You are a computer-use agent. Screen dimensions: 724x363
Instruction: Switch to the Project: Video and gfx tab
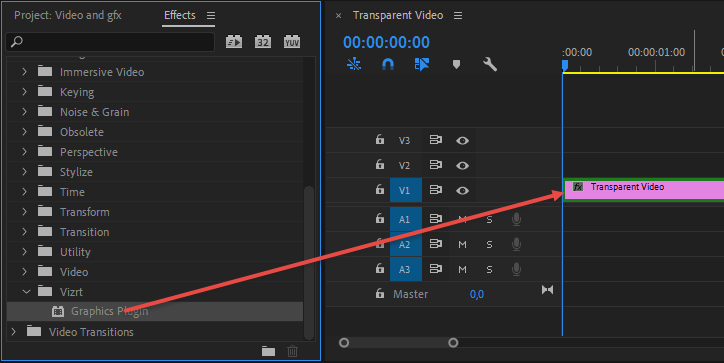point(68,15)
